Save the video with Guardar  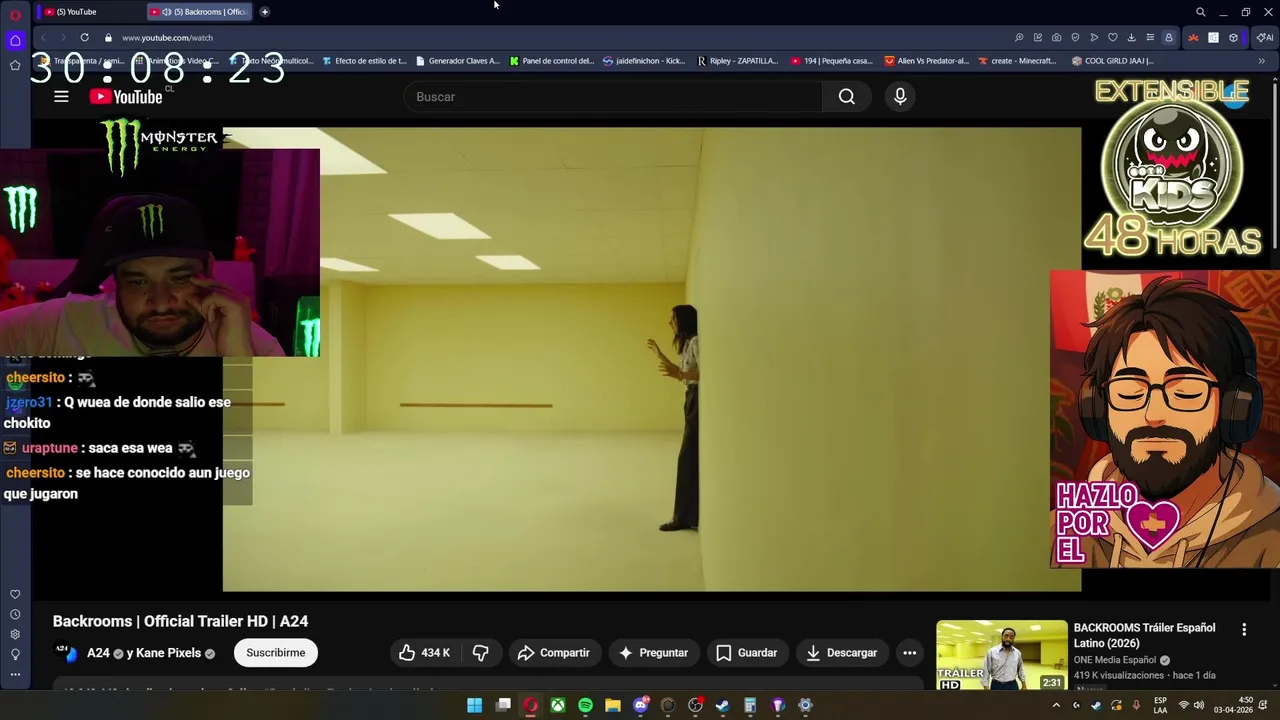(x=747, y=653)
